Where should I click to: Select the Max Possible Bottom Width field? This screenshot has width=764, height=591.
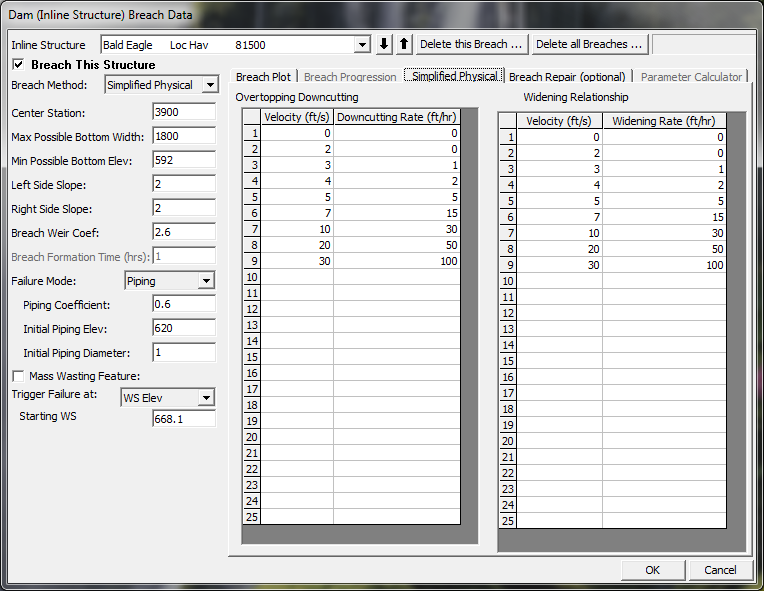pos(184,137)
